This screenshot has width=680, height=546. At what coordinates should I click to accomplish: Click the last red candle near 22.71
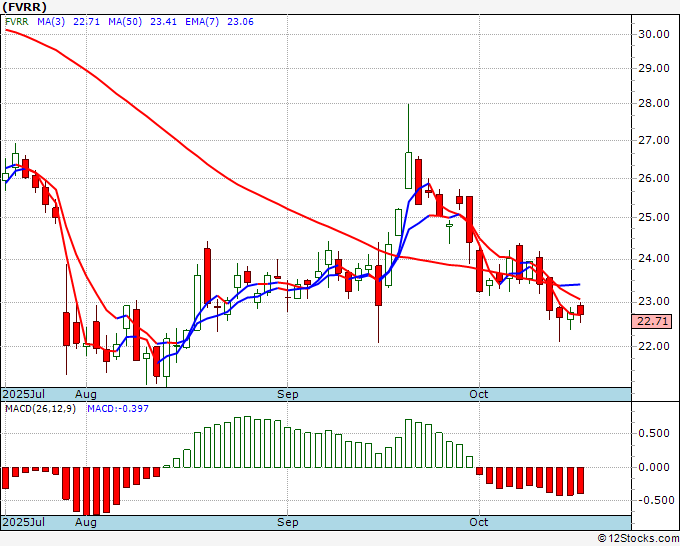click(580, 310)
